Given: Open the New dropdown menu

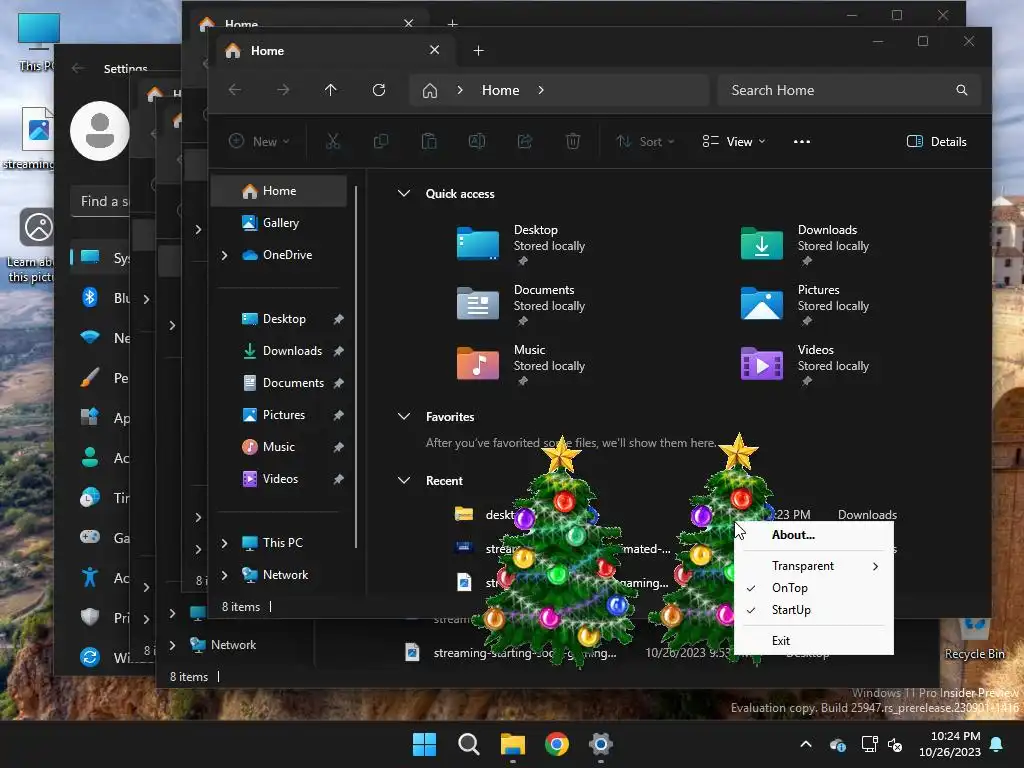Looking at the screenshot, I should tap(259, 142).
